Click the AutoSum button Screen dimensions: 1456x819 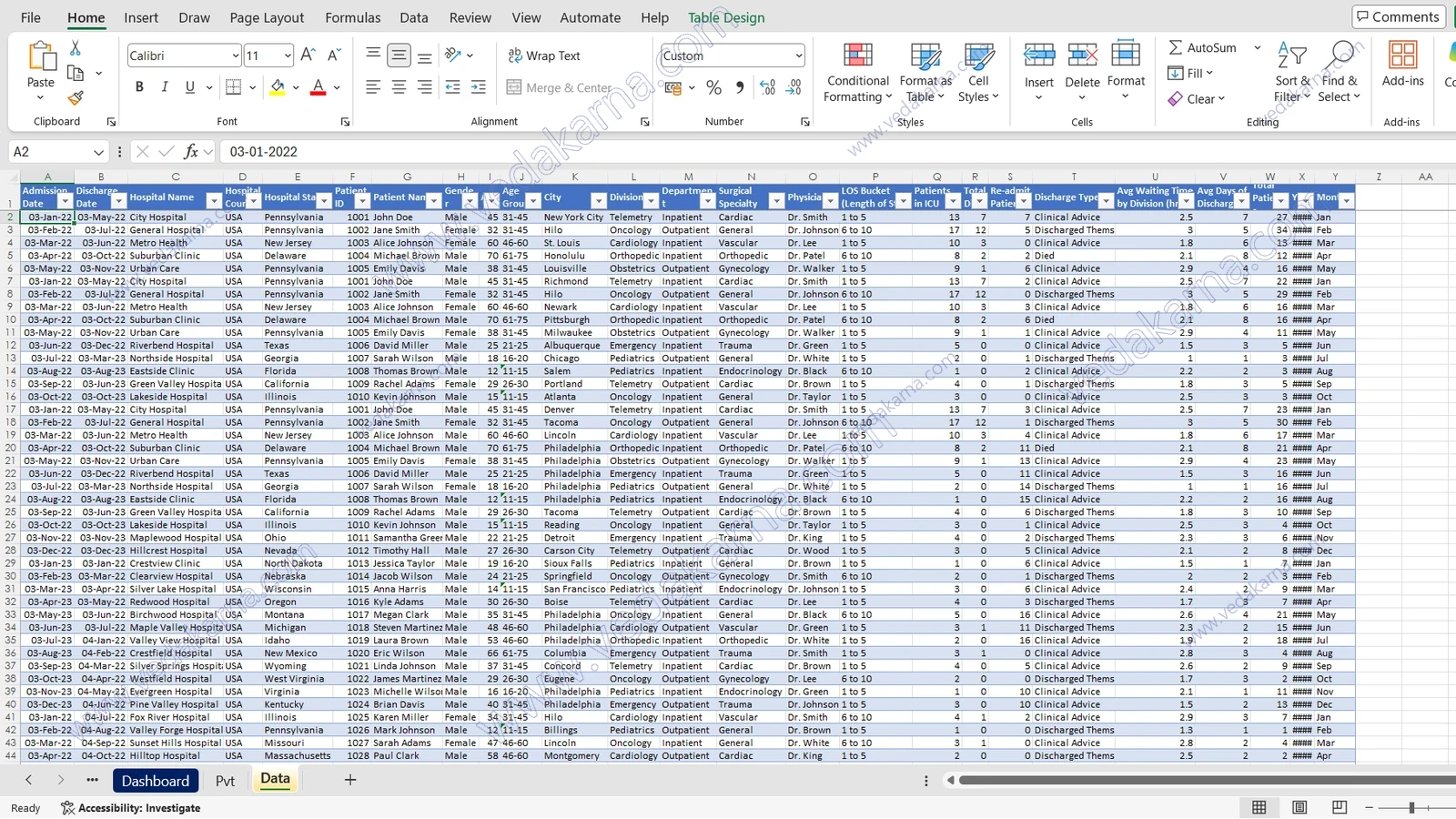coord(1202,47)
